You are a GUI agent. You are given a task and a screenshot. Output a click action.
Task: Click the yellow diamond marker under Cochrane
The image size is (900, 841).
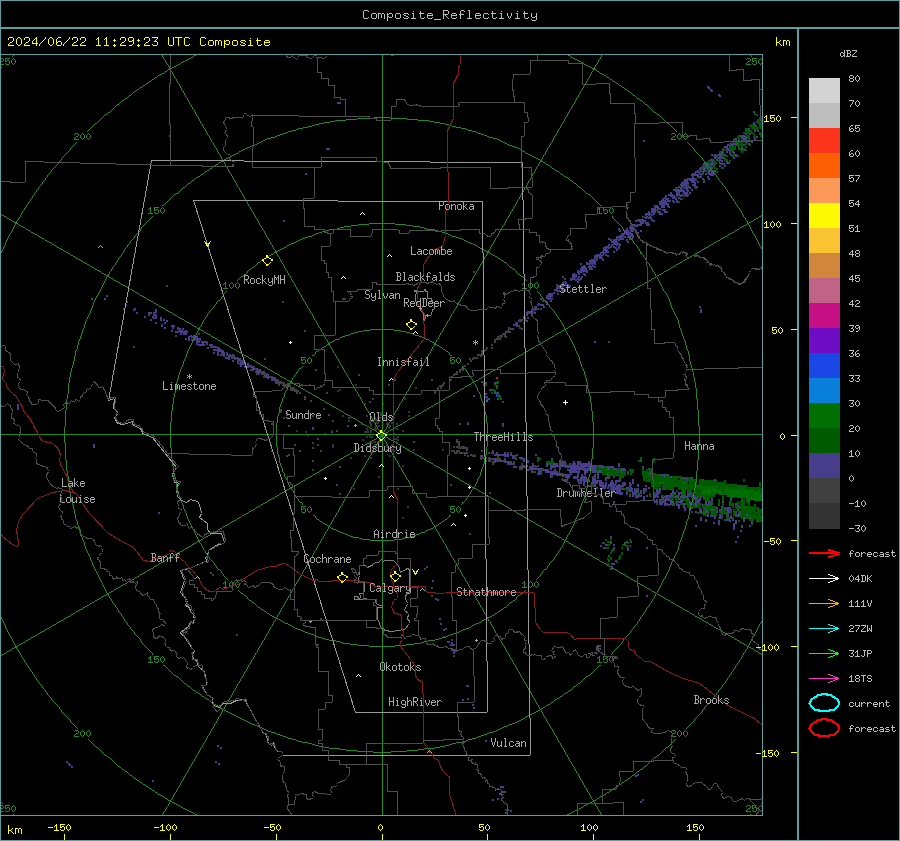342,577
